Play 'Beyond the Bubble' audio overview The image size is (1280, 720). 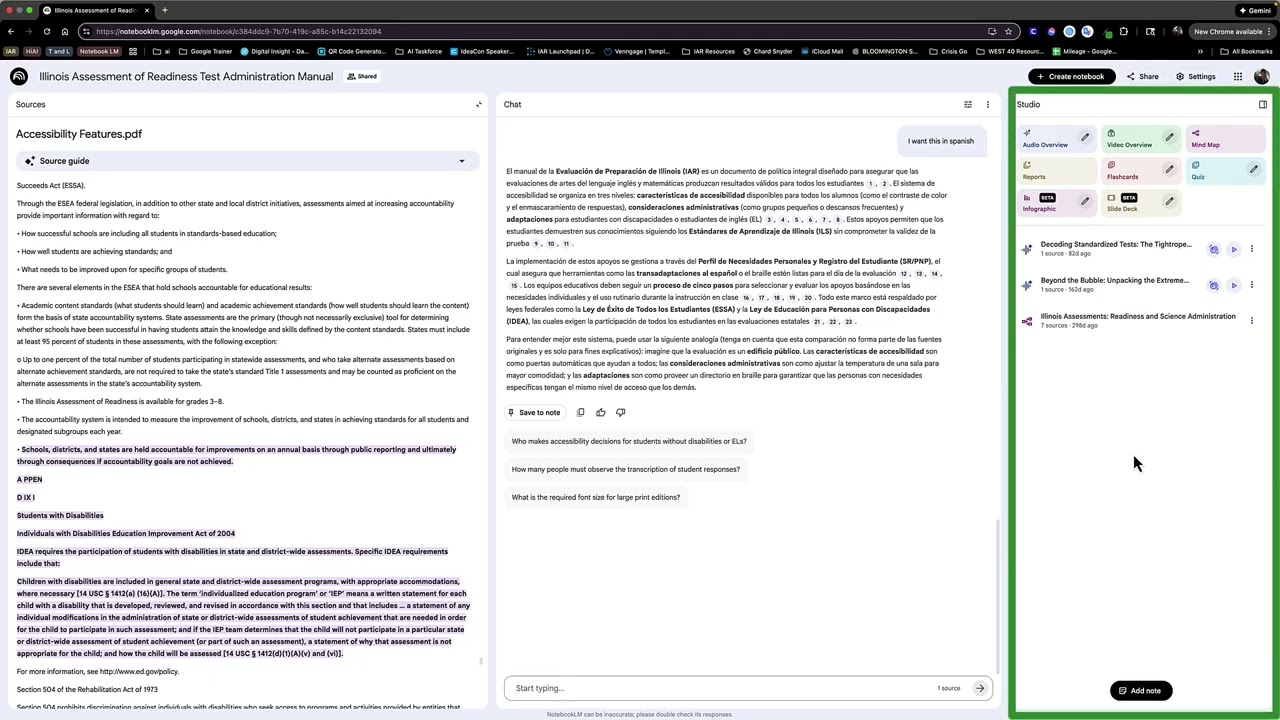click(1234, 285)
